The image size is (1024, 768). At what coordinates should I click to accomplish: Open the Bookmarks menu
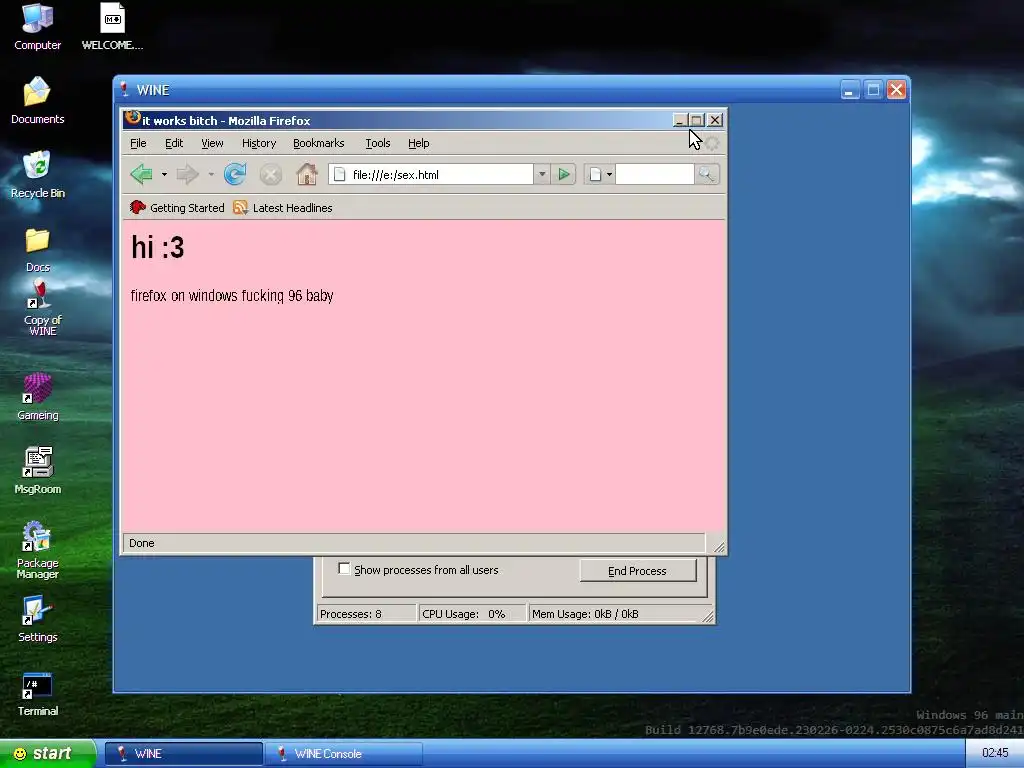[318, 143]
